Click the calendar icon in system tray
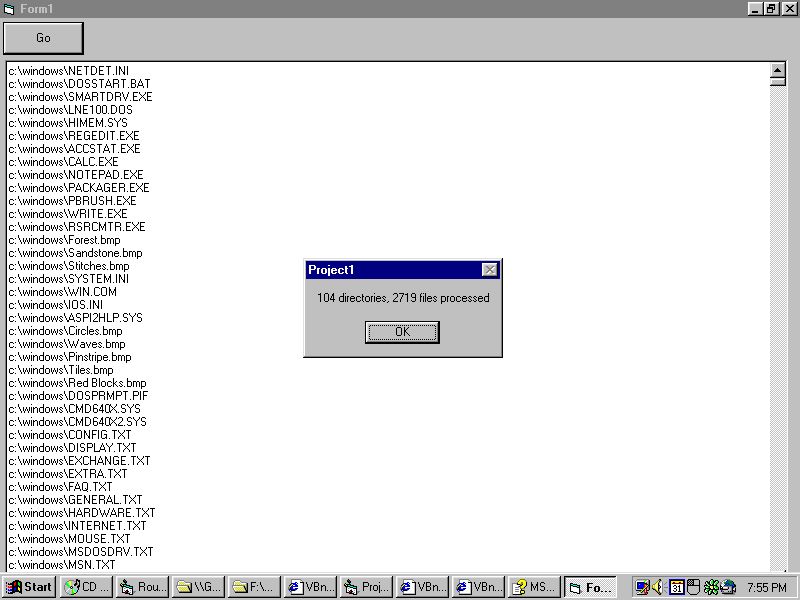This screenshot has height=600, width=800. click(x=677, y=587)
